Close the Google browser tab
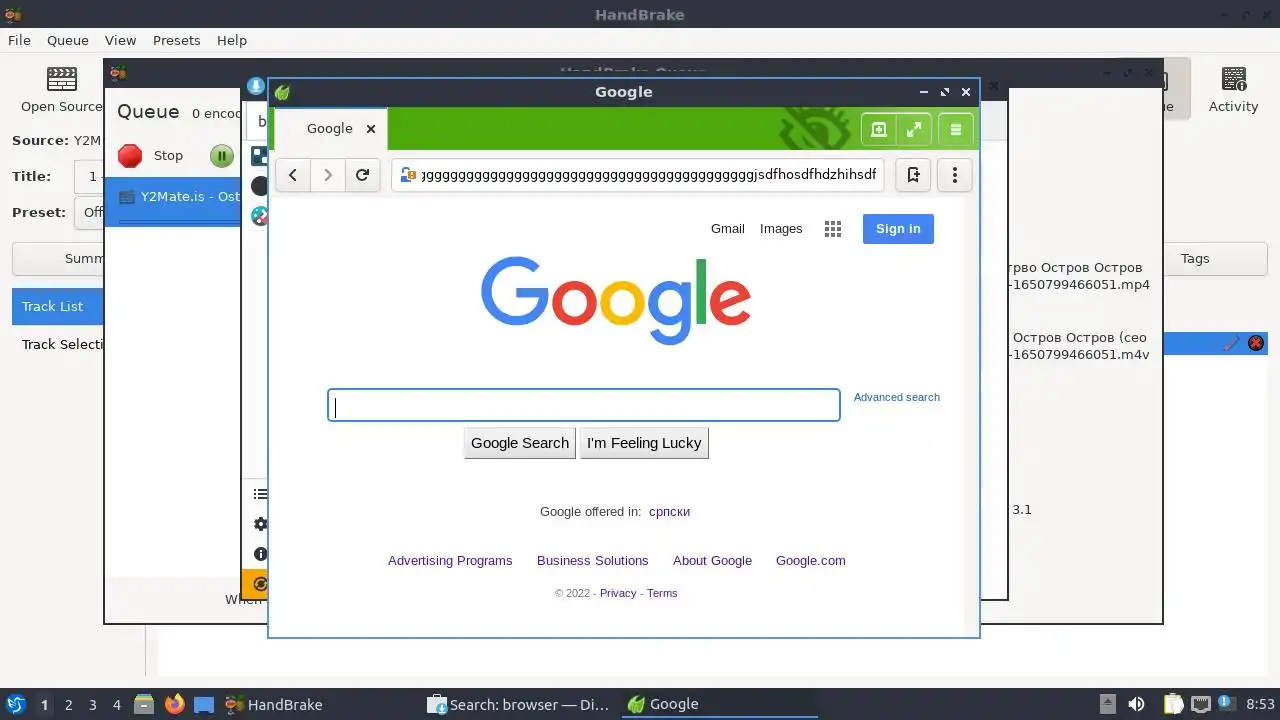The image size is (1280, 720). coord(371,129)
